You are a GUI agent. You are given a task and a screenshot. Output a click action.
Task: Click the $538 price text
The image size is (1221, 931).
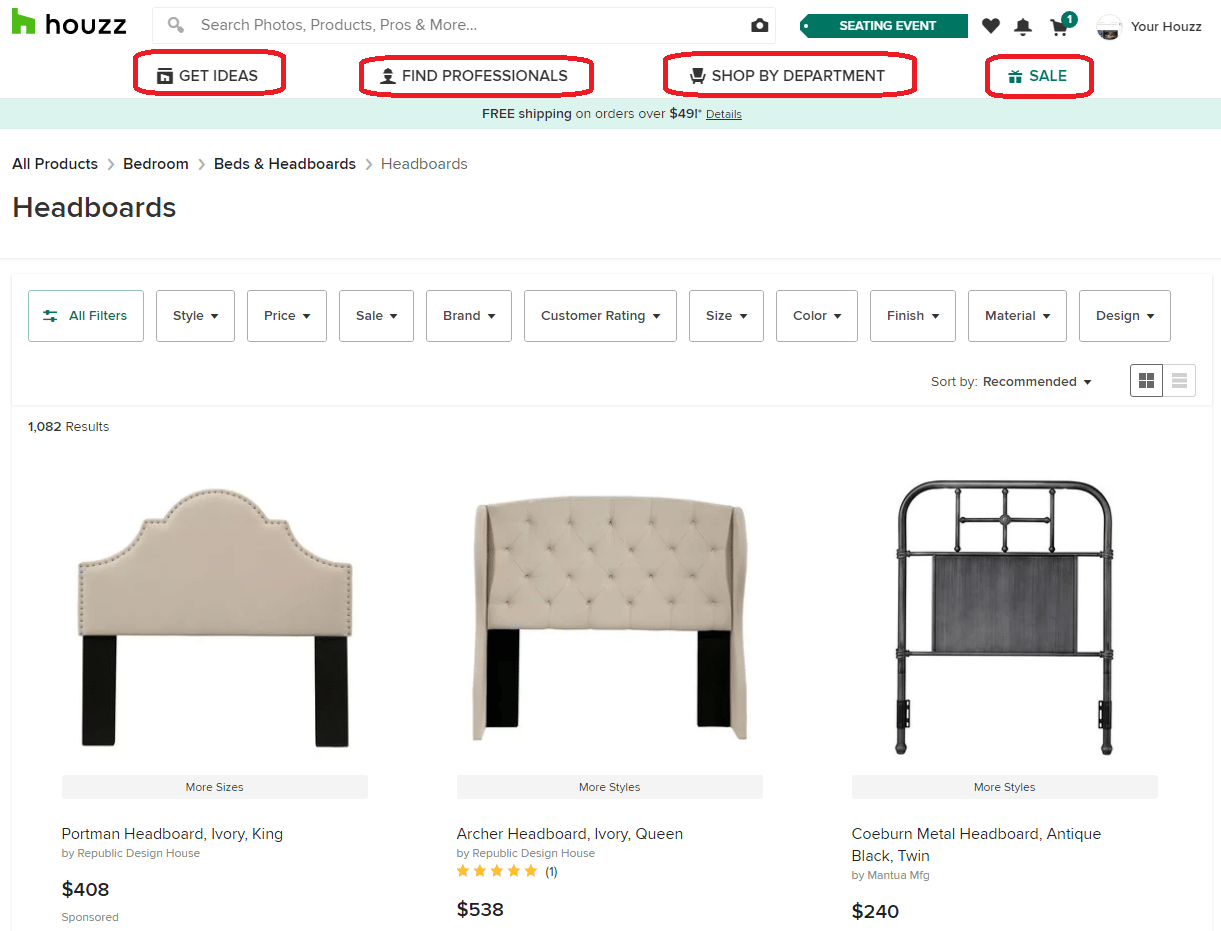480,909
